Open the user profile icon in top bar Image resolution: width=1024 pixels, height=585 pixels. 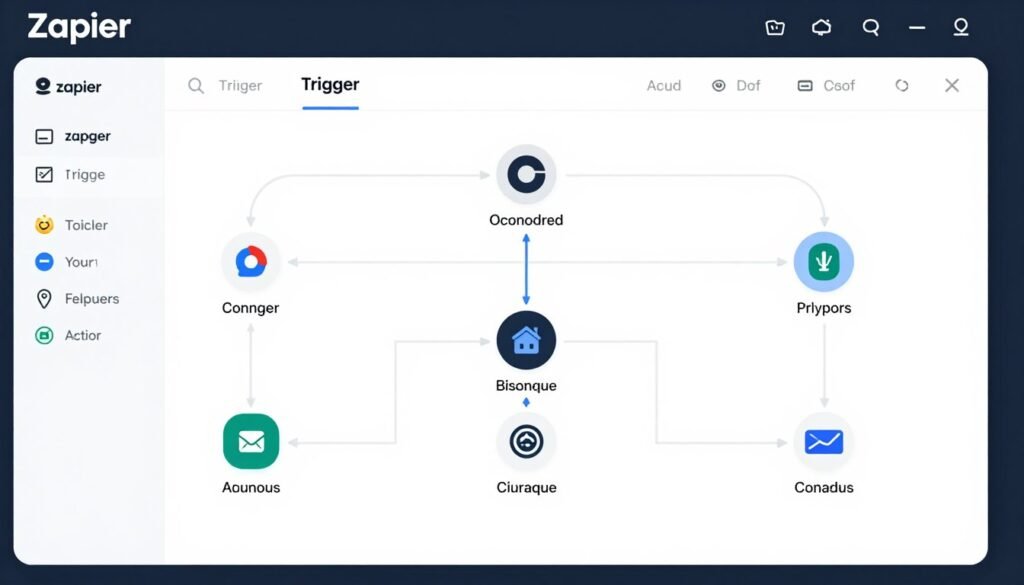pyautogui.click(x=961, y=27)
